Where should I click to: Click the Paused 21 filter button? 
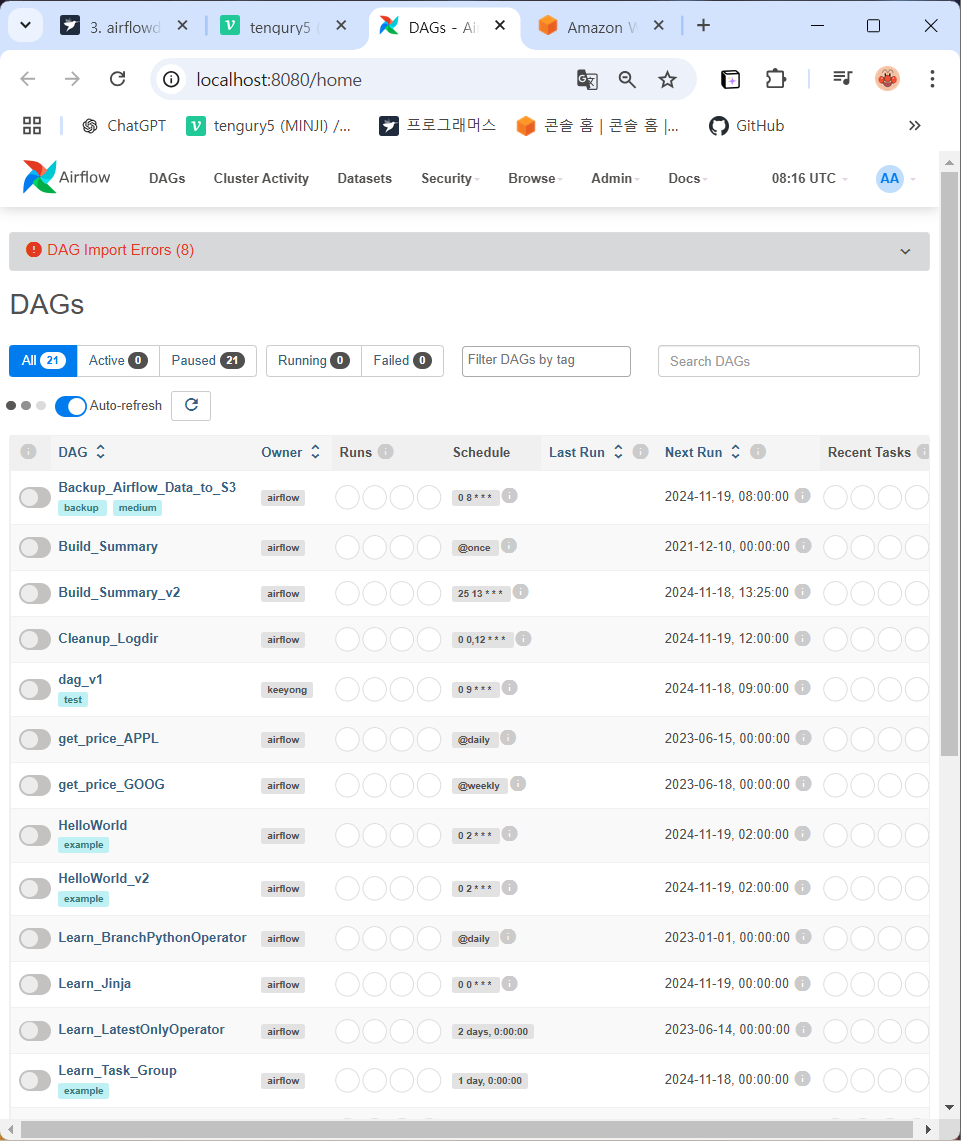[x=207, y=361]
